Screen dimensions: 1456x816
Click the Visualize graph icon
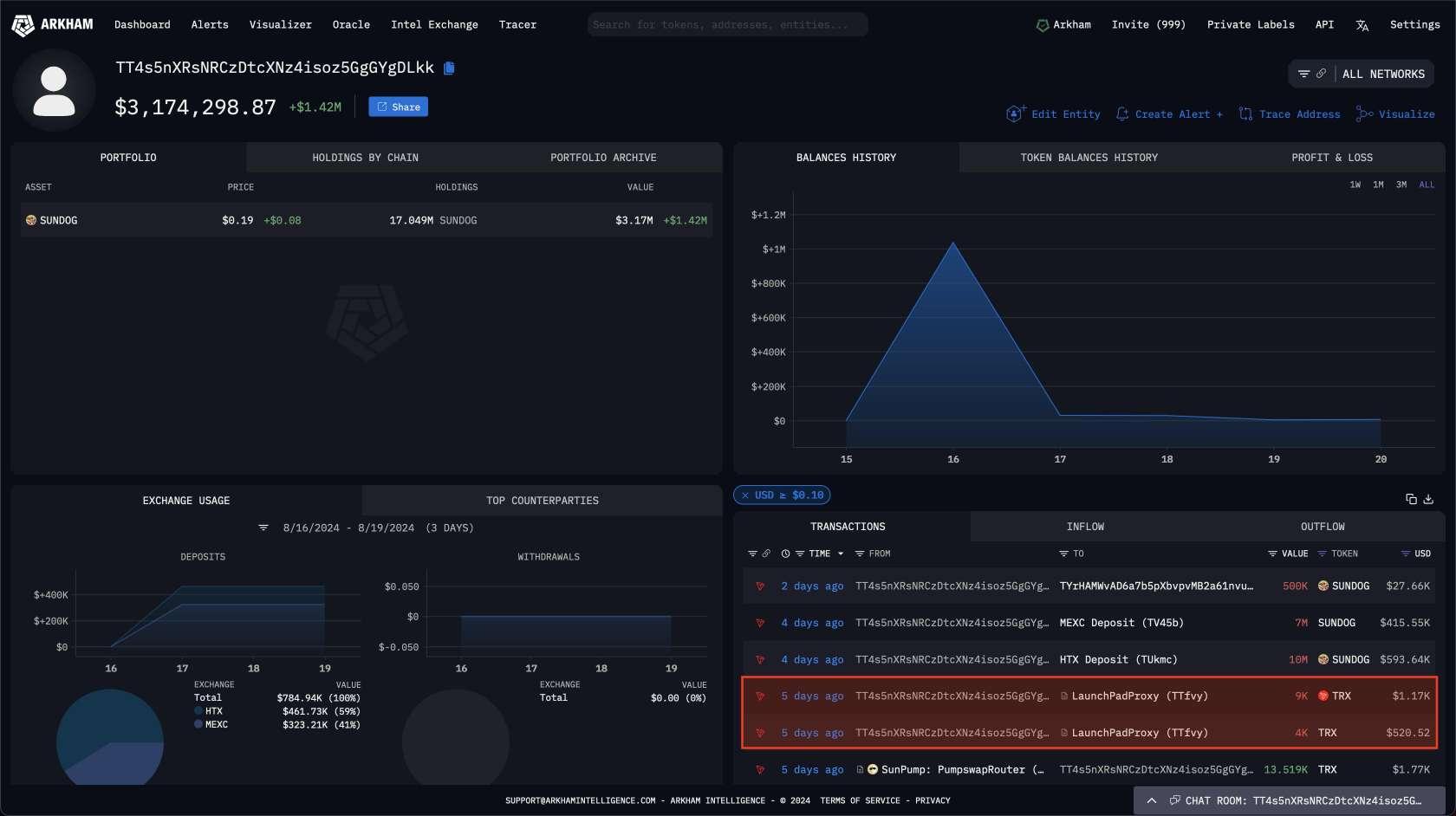pos(1364,114)
